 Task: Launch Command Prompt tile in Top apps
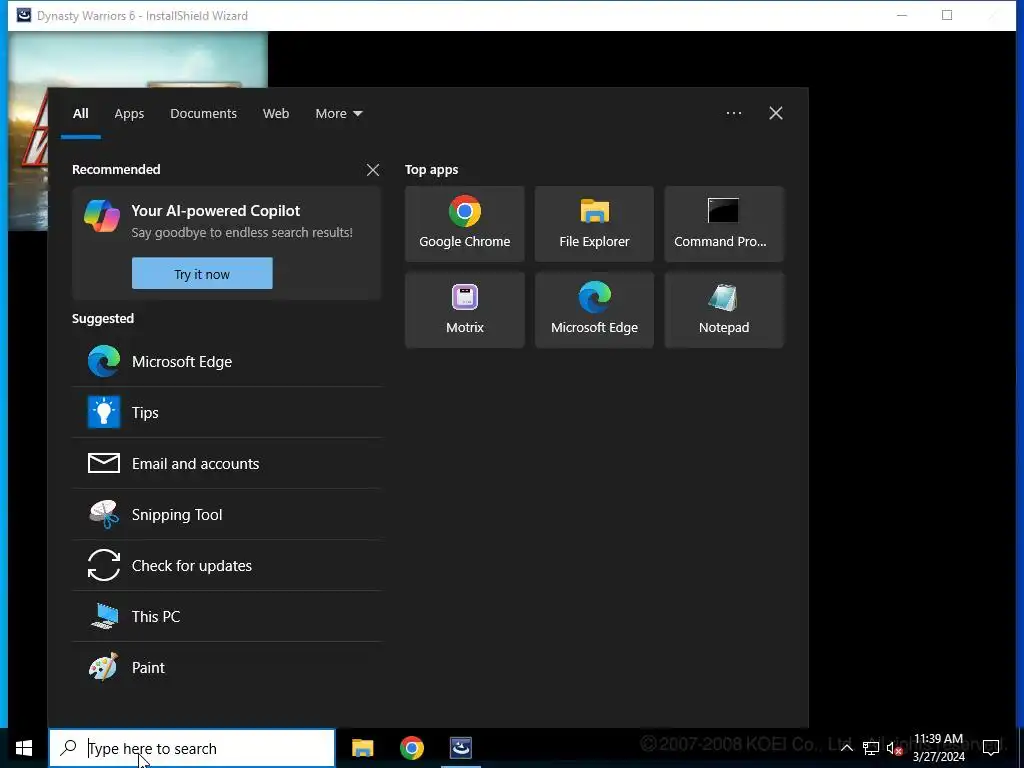(724, 224)
